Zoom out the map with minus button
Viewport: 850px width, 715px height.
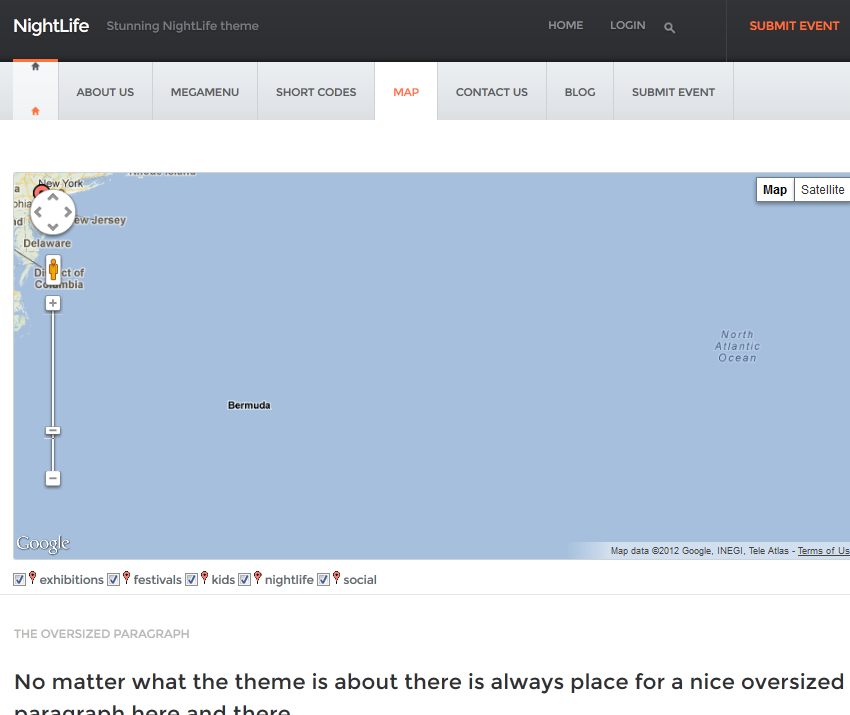point(53,478)
